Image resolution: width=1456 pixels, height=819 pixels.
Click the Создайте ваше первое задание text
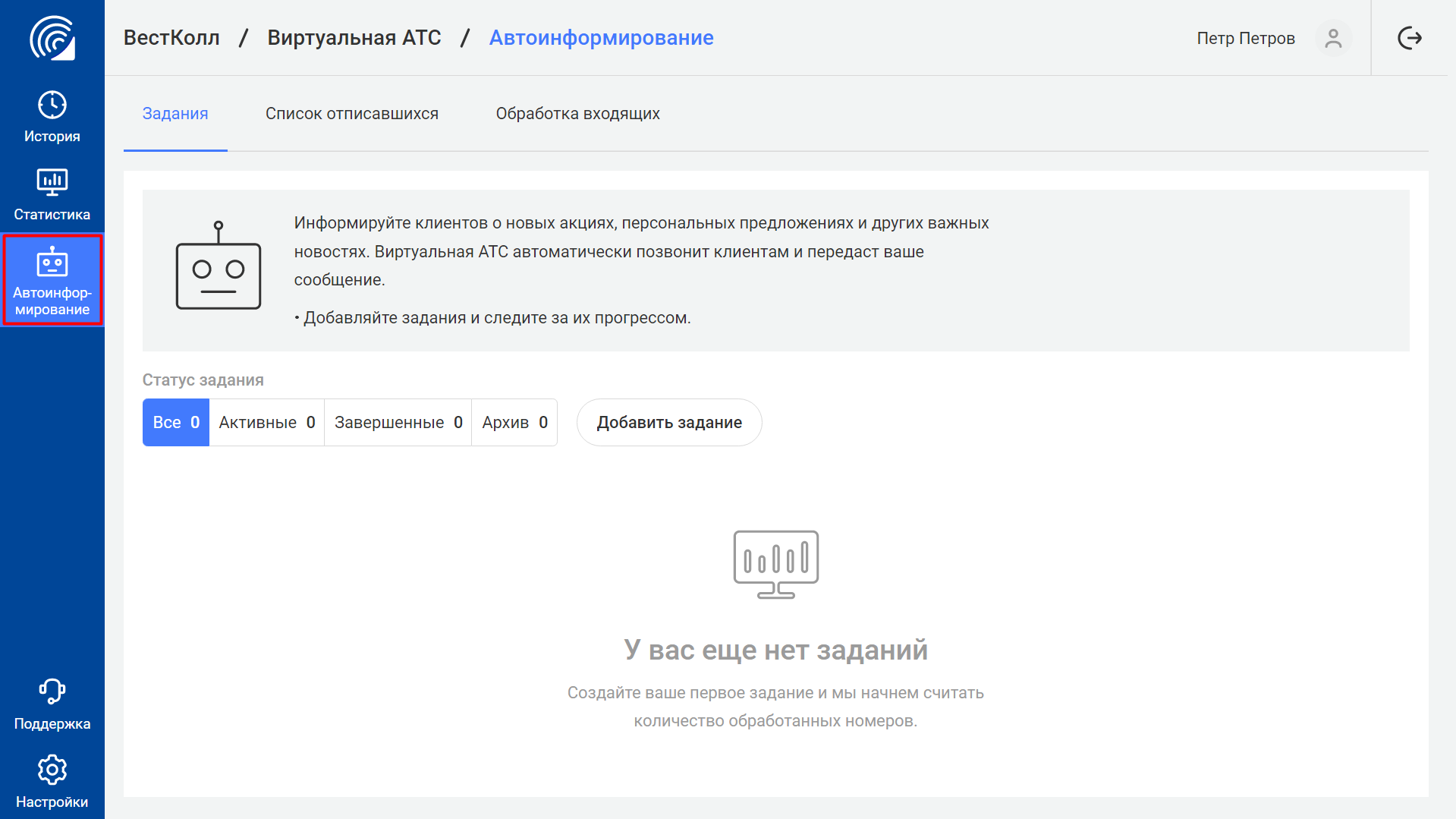[x=775, y=707]
